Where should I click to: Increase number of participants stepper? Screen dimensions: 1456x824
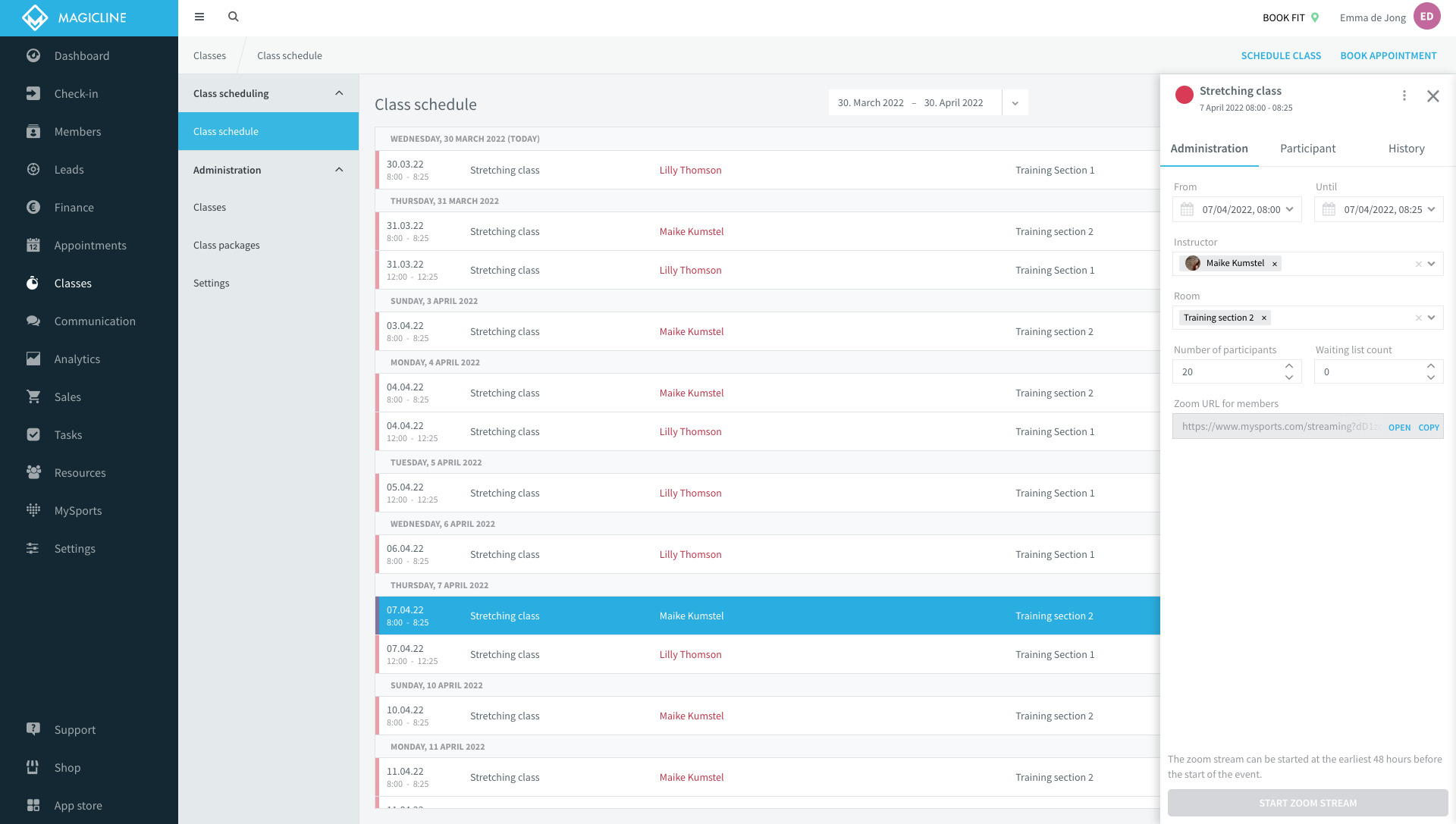coord(1289,366)
